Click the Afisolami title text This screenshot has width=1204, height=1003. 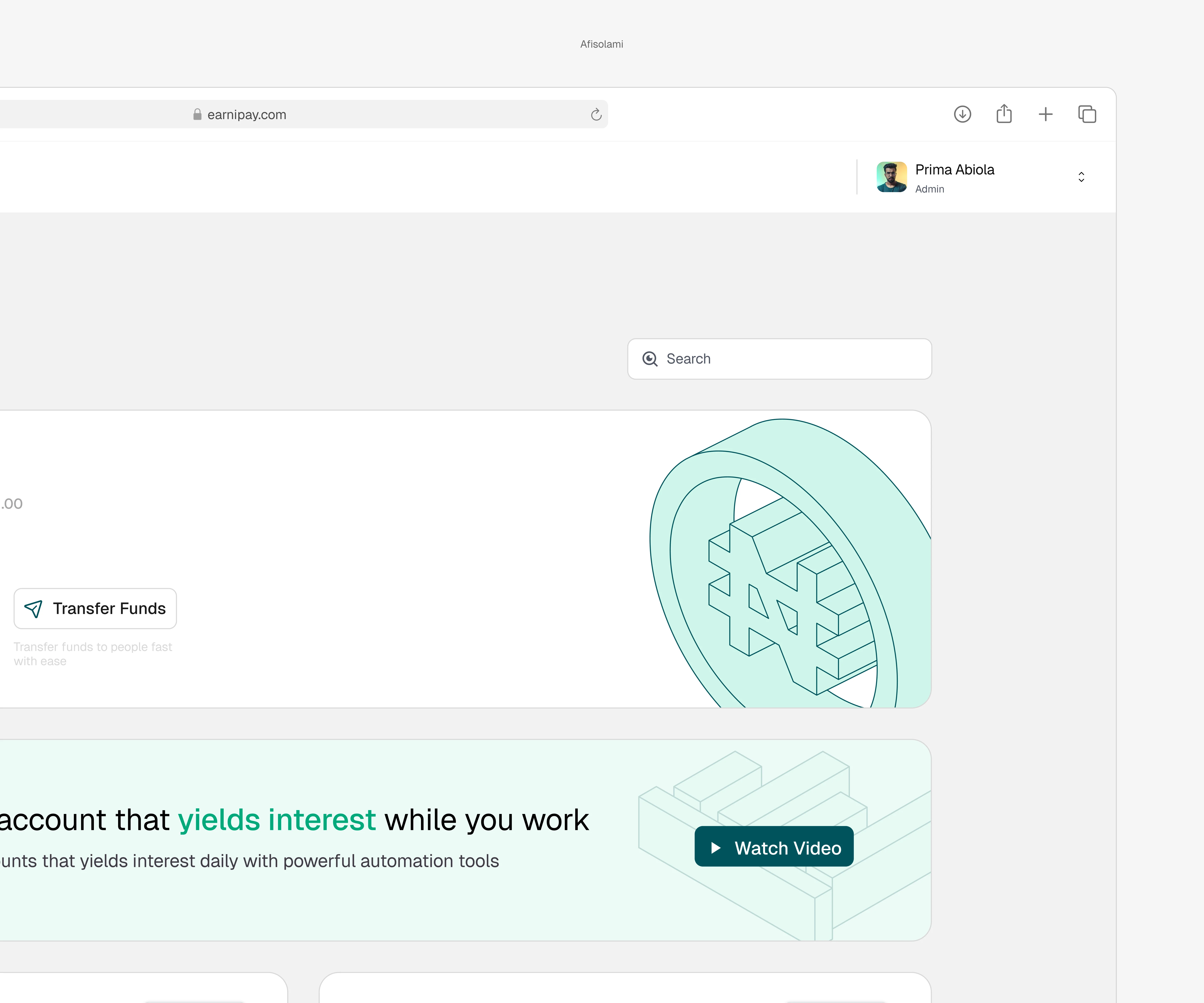[x=601, y=44]
